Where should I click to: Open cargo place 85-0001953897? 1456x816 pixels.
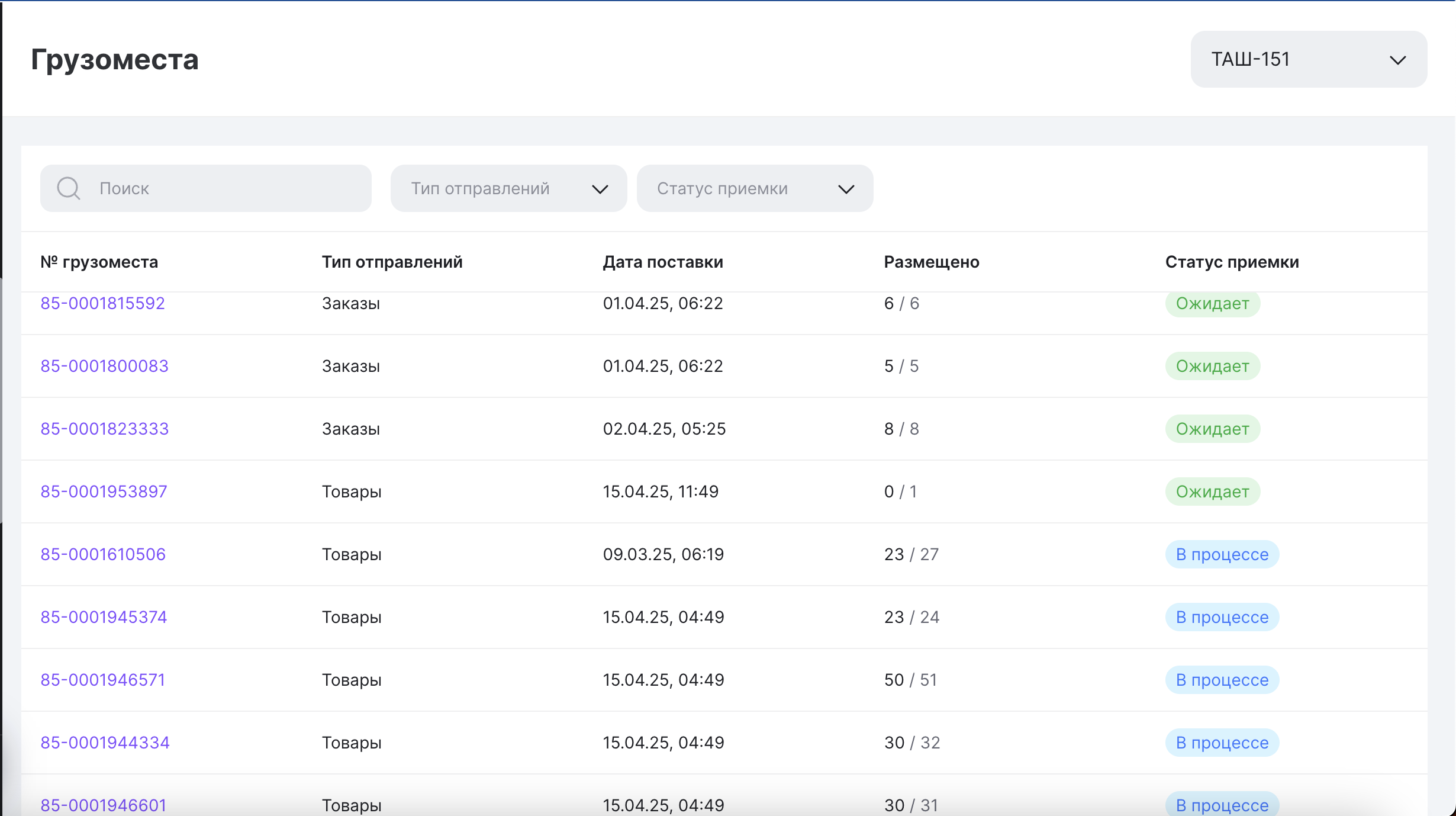[x=104, y=491]
